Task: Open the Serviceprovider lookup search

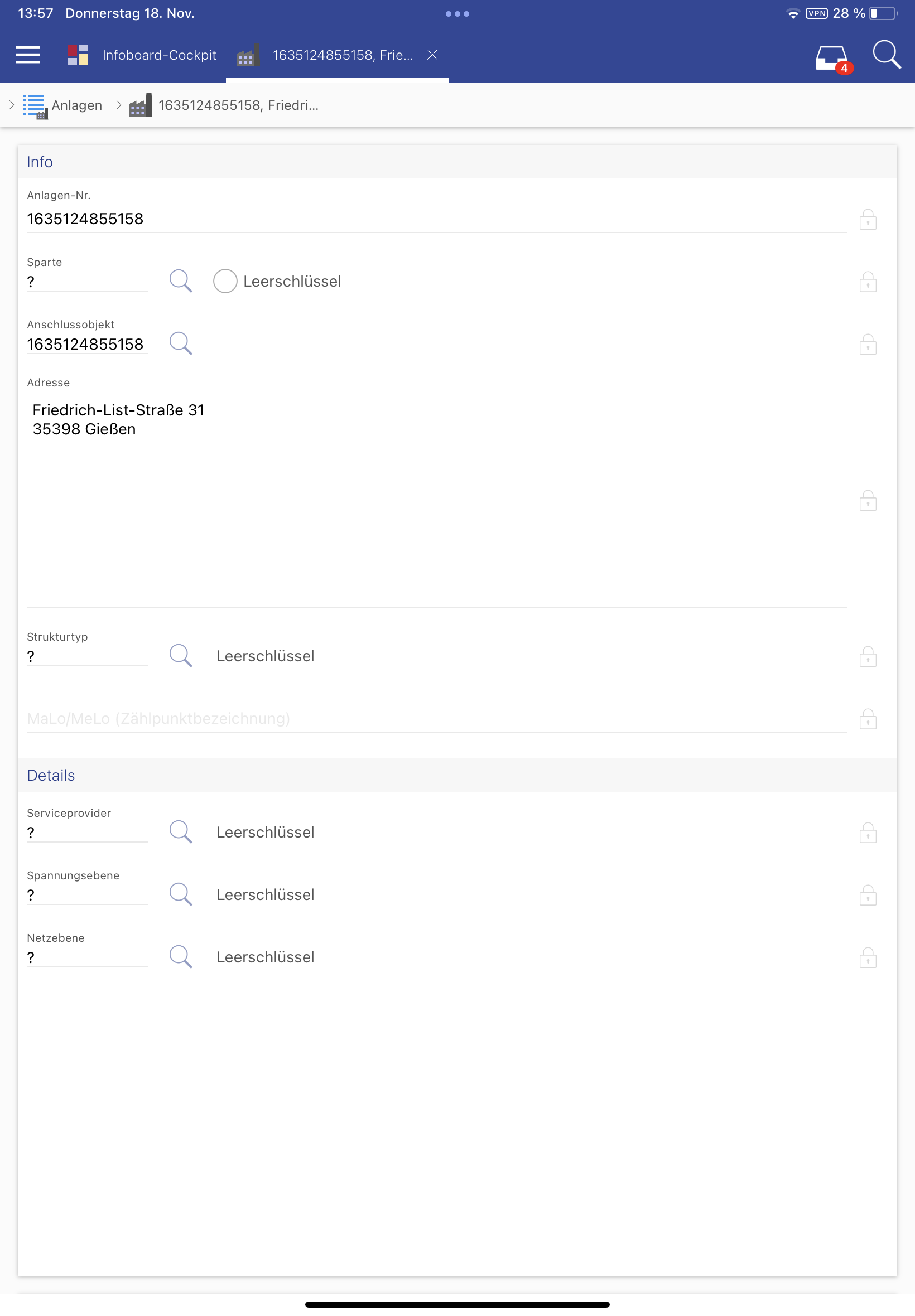Action: 181,832
